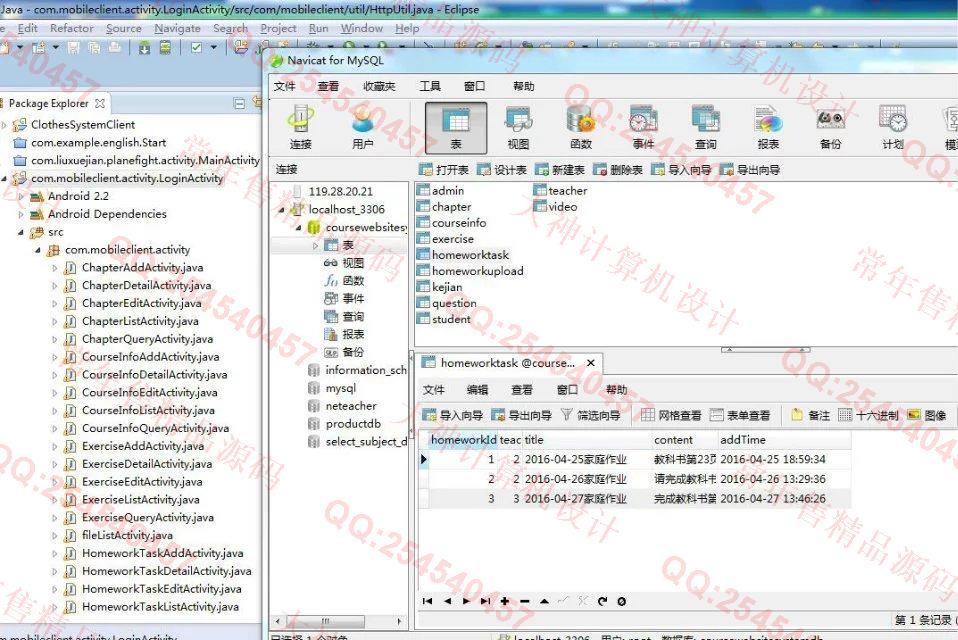Click 备注 (Memo) toolbar button
958x640 pixels.
click(811, 415)
